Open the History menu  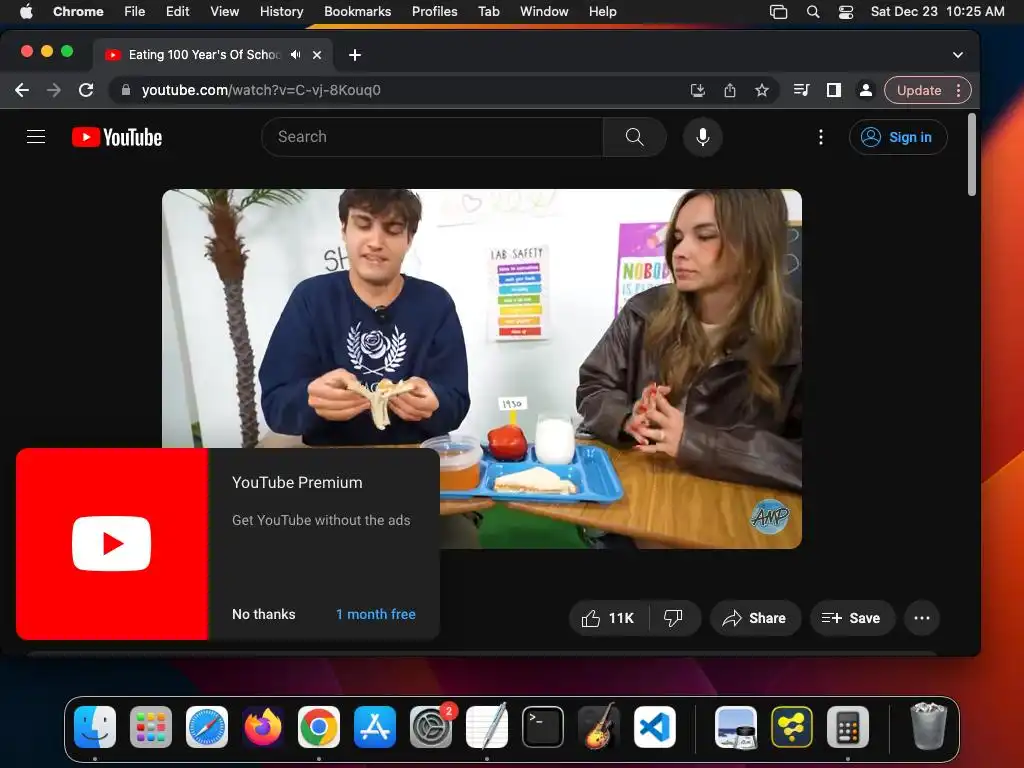point(281,11)
